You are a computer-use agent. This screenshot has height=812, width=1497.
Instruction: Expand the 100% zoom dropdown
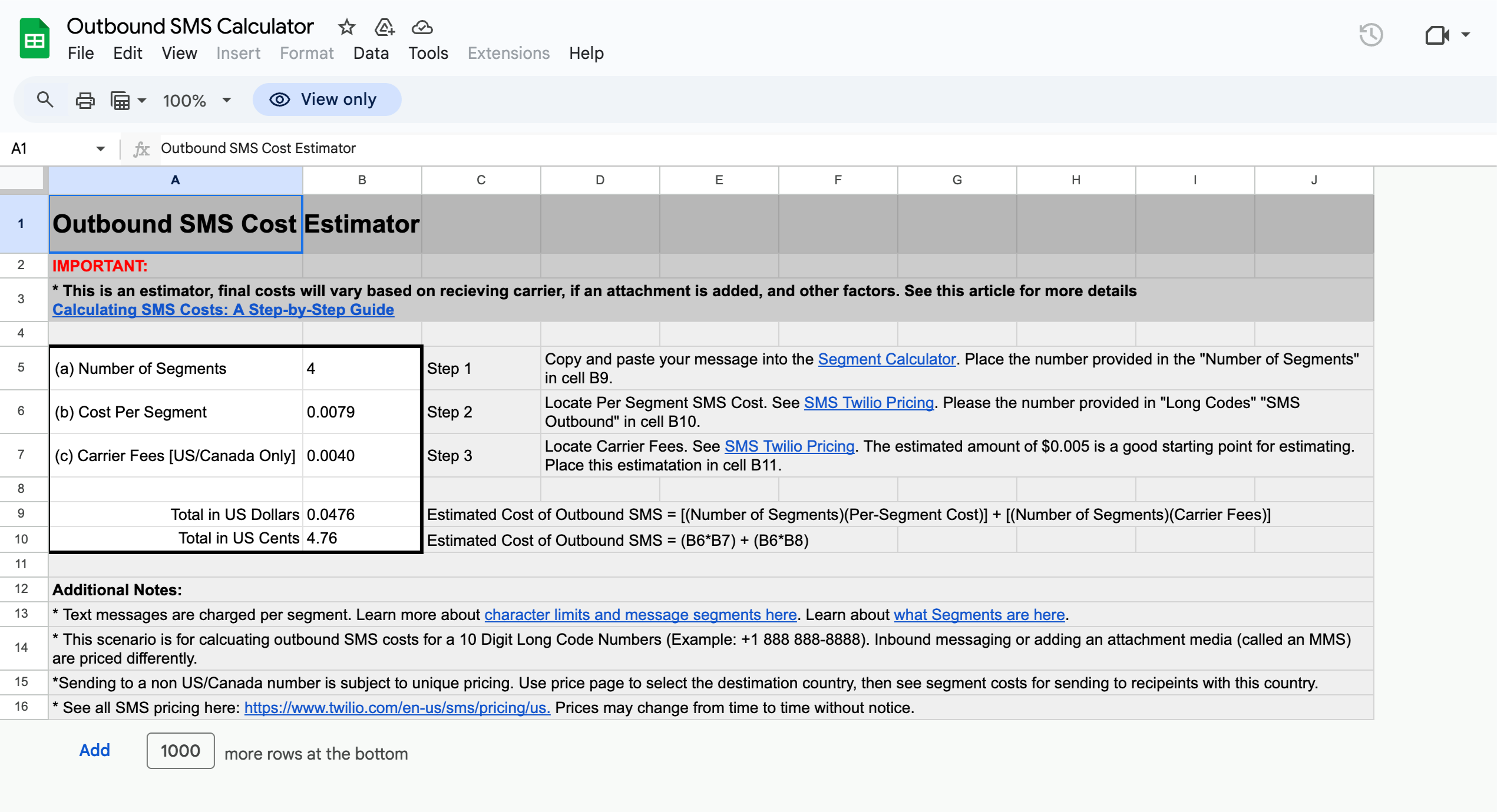pos(226,100)
